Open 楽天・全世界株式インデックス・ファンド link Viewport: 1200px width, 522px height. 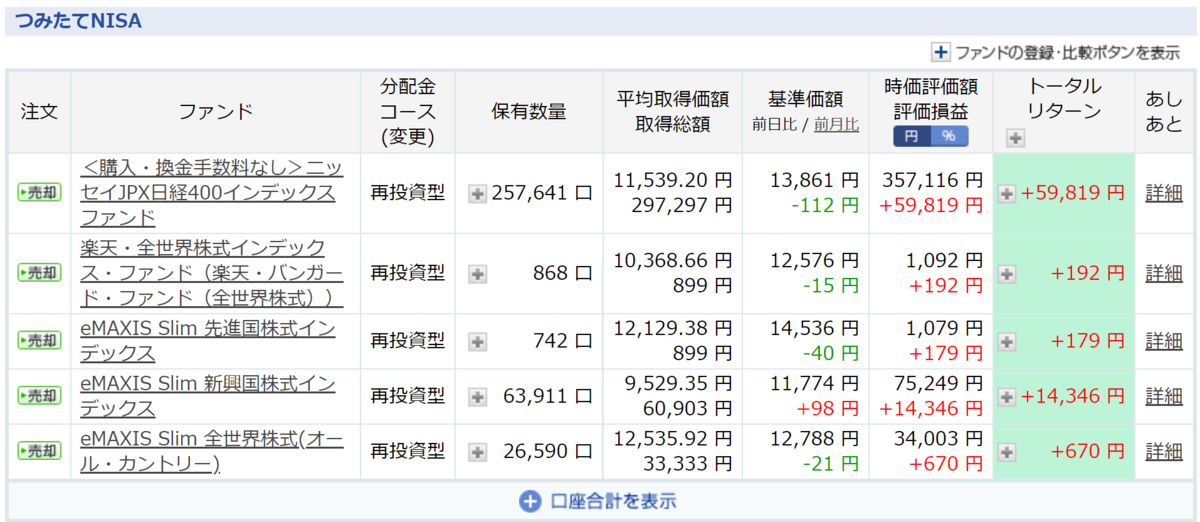pos(212,273)
